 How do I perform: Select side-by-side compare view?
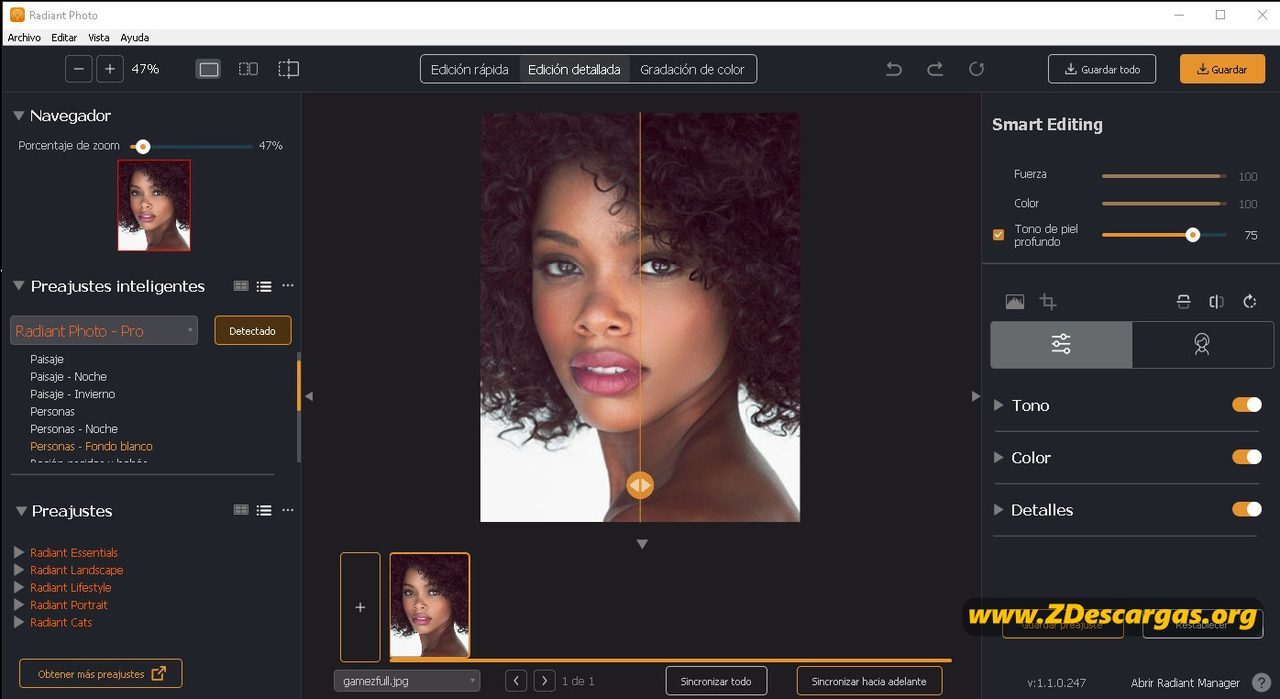pos(248,69)
